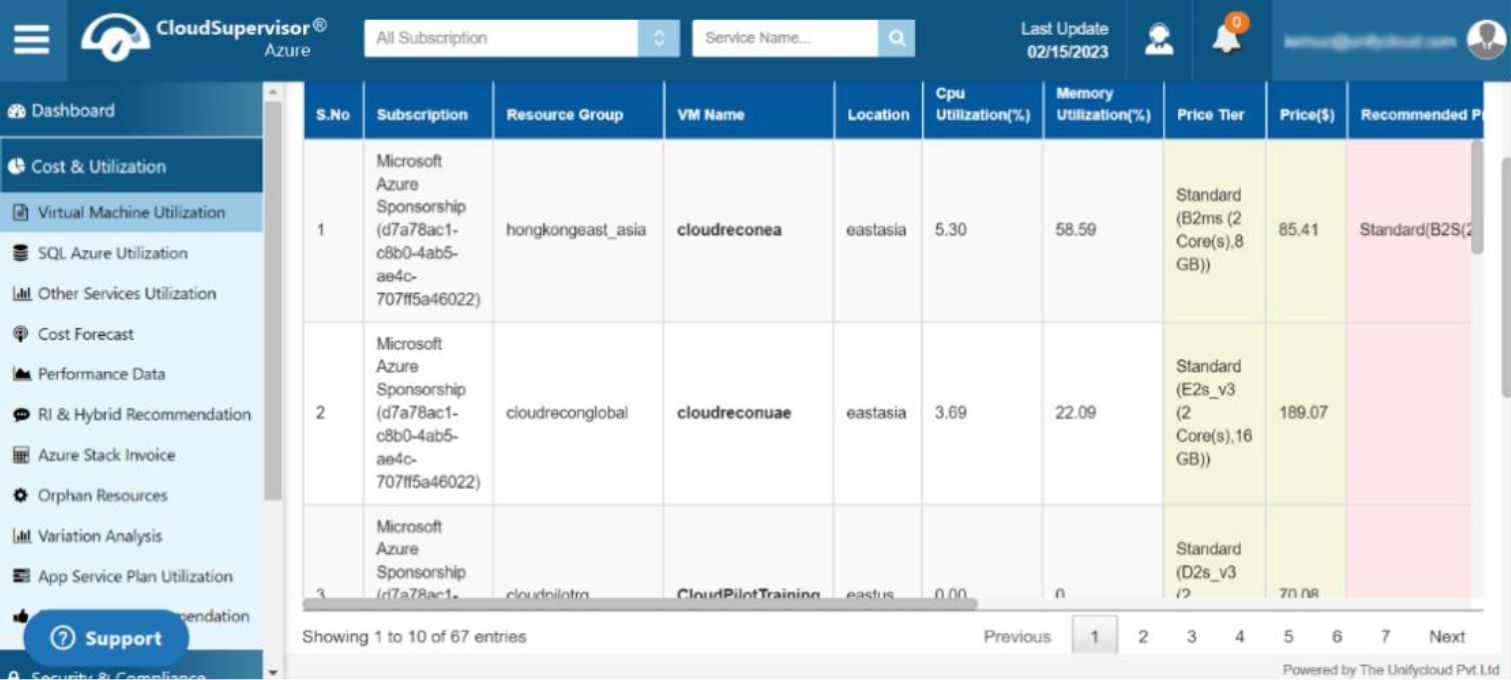Open the hamburger navigation menu

[x=31, y=39]
